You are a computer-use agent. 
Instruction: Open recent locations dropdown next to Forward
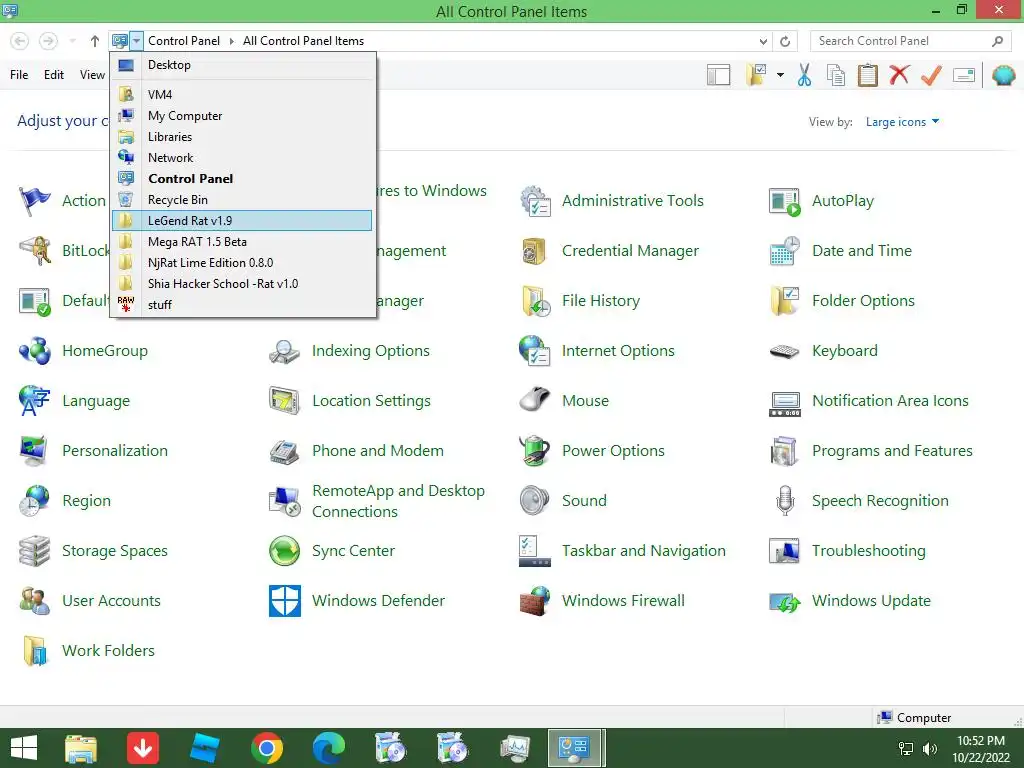click(72, 41)
